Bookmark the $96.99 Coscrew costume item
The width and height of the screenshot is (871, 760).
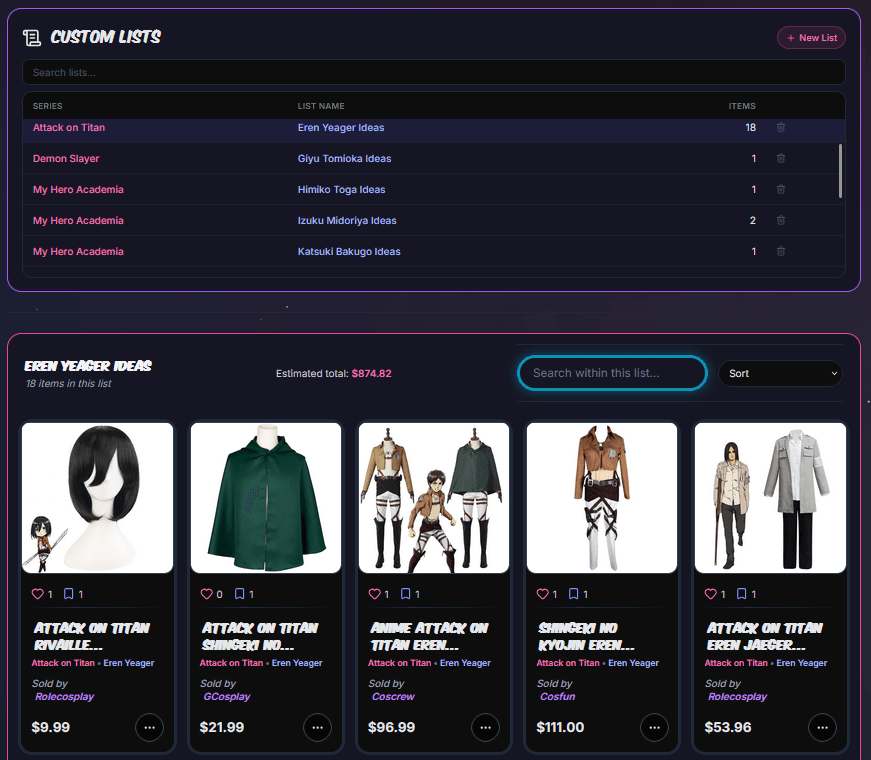pyautogui.click(x=406, y=594)
